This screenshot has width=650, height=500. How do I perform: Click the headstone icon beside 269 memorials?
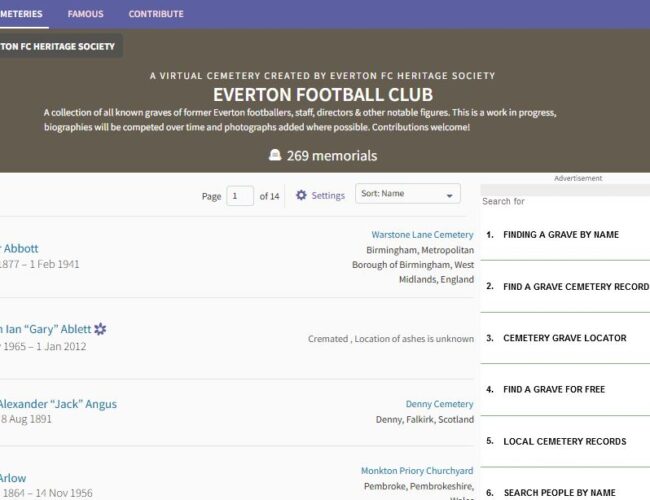click(275, 156)
